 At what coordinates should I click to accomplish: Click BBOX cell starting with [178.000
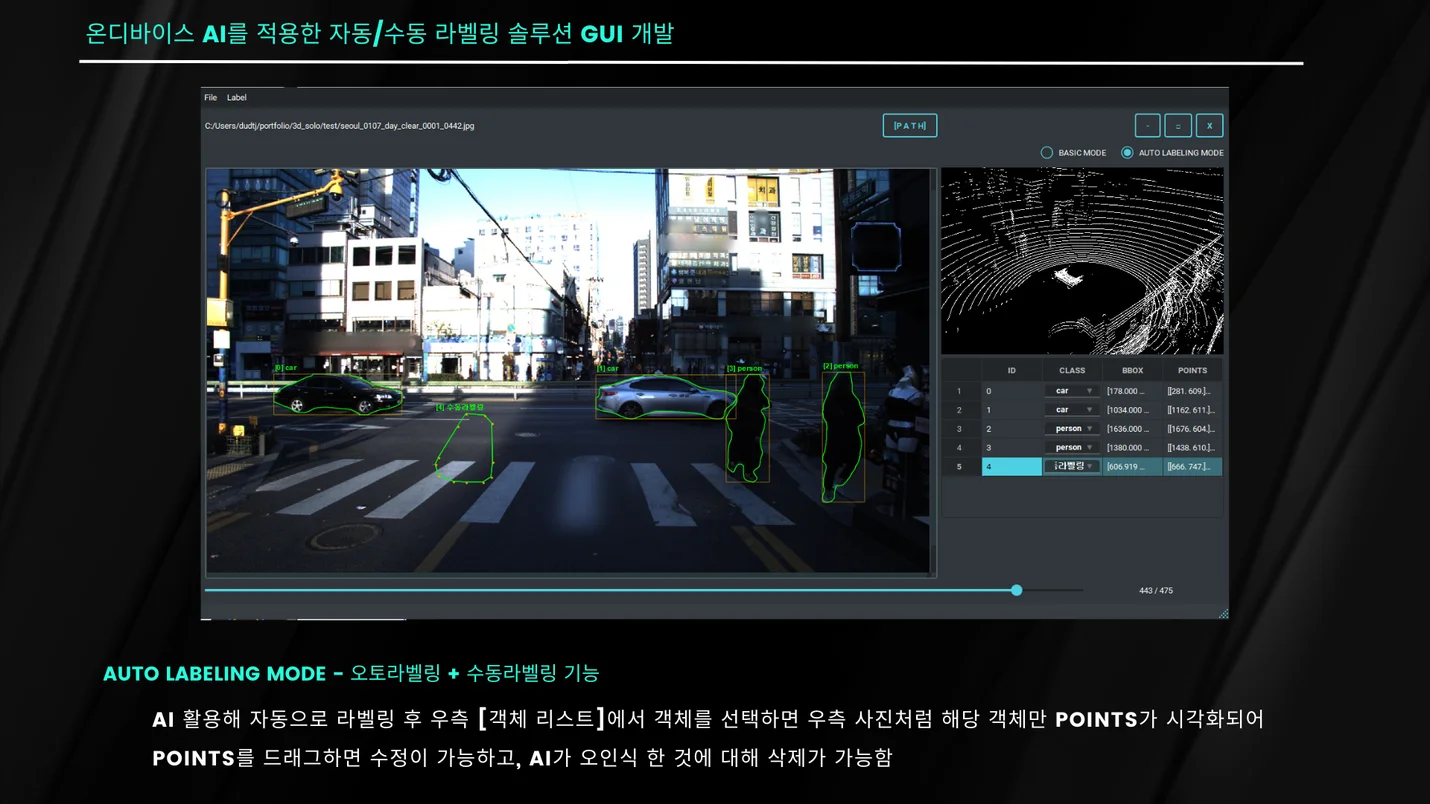[x=1132, y=391]
